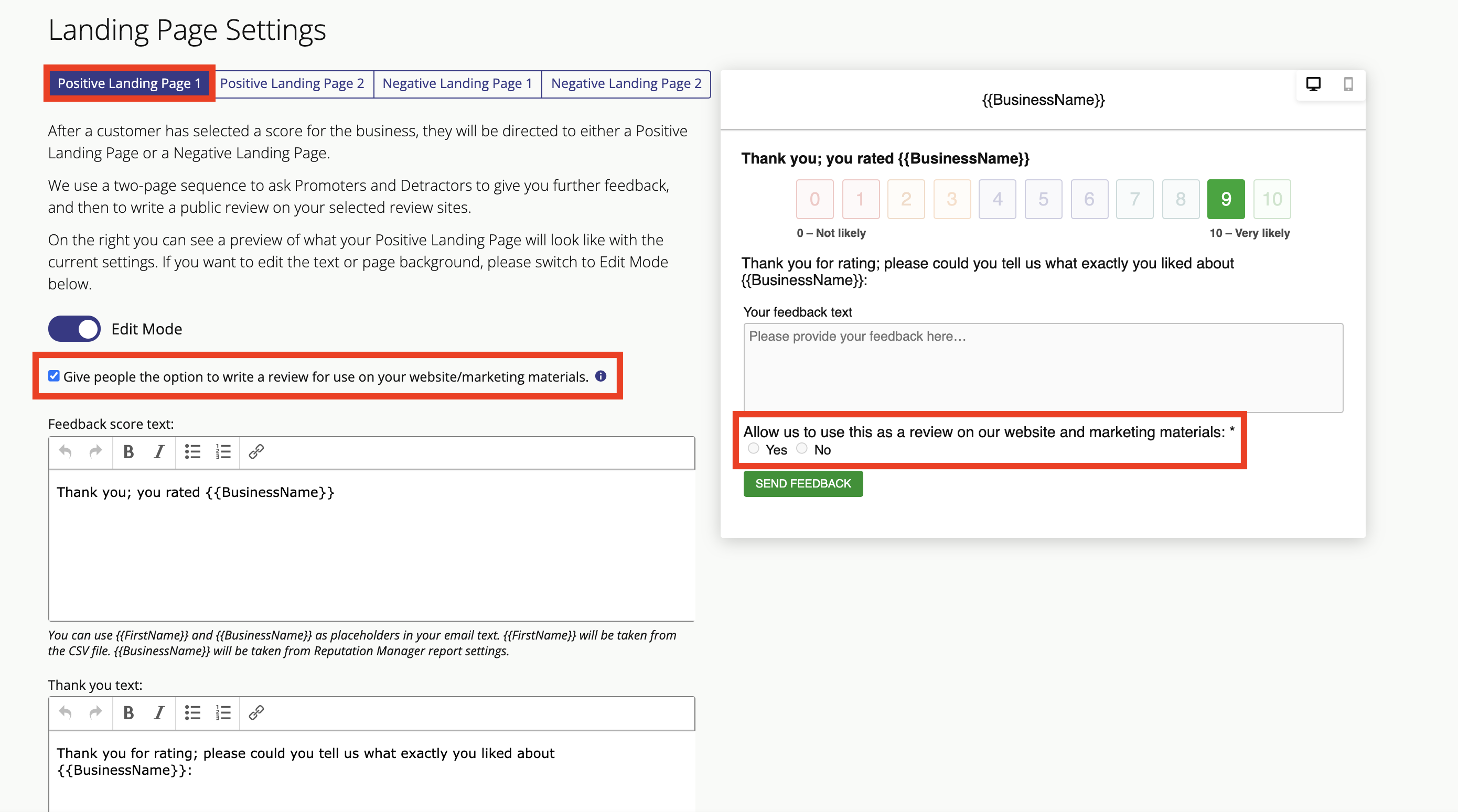Switch to desktop preview icon
The width and height of the screenshot is (1458, 812).
1313,84
